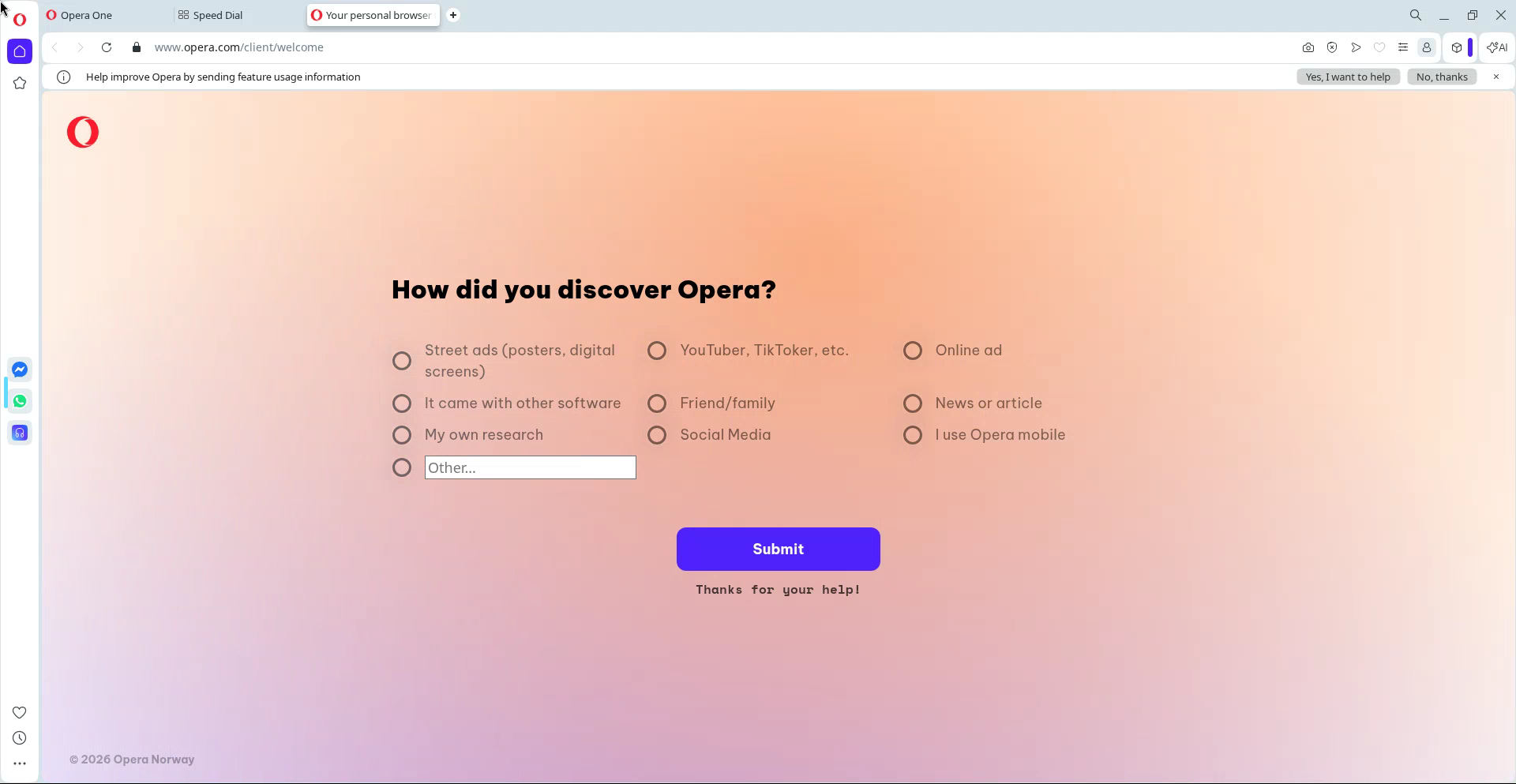The image size is (1516, 784).
Task: Open Easy Setup sliders icon
Action: tap(1403, 47)
